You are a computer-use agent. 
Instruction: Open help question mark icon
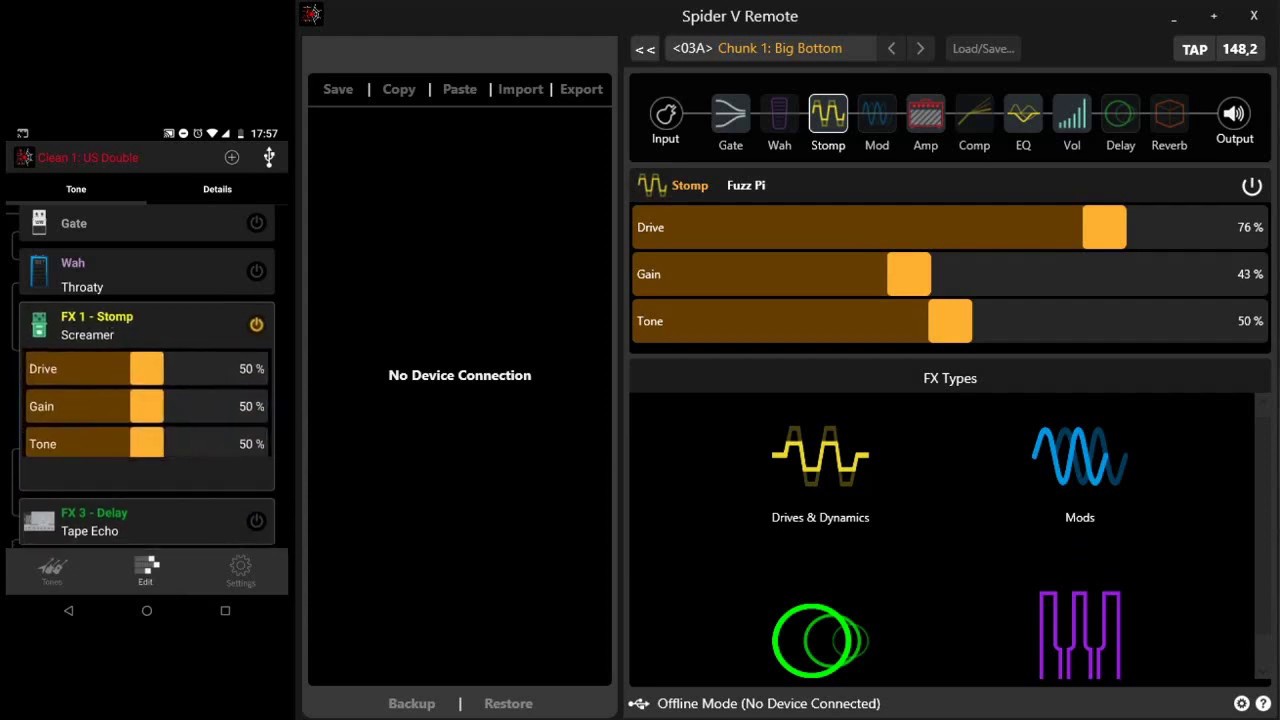click(1263, 704)
